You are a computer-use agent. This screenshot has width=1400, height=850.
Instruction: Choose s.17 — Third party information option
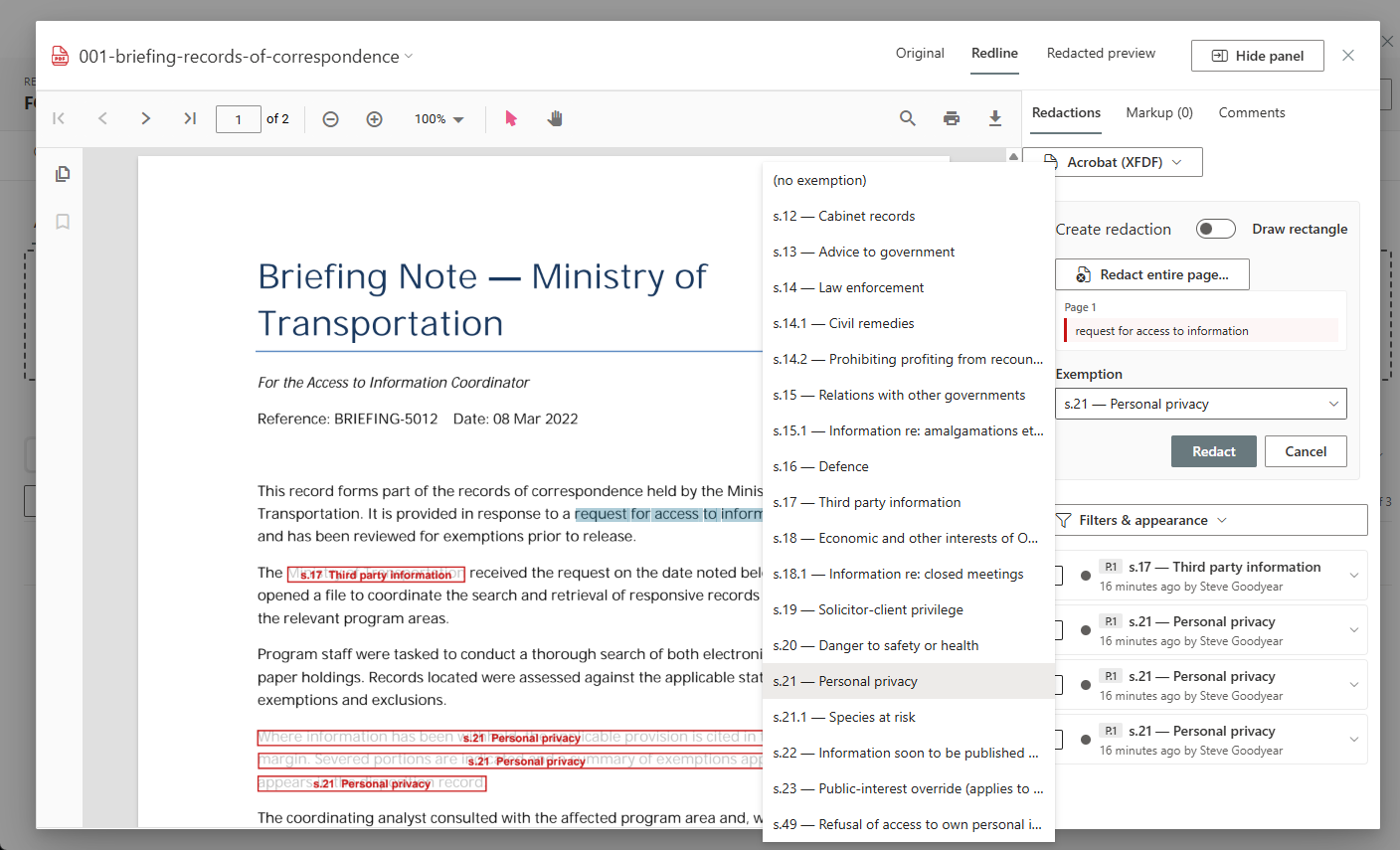[x=909, y=502]
